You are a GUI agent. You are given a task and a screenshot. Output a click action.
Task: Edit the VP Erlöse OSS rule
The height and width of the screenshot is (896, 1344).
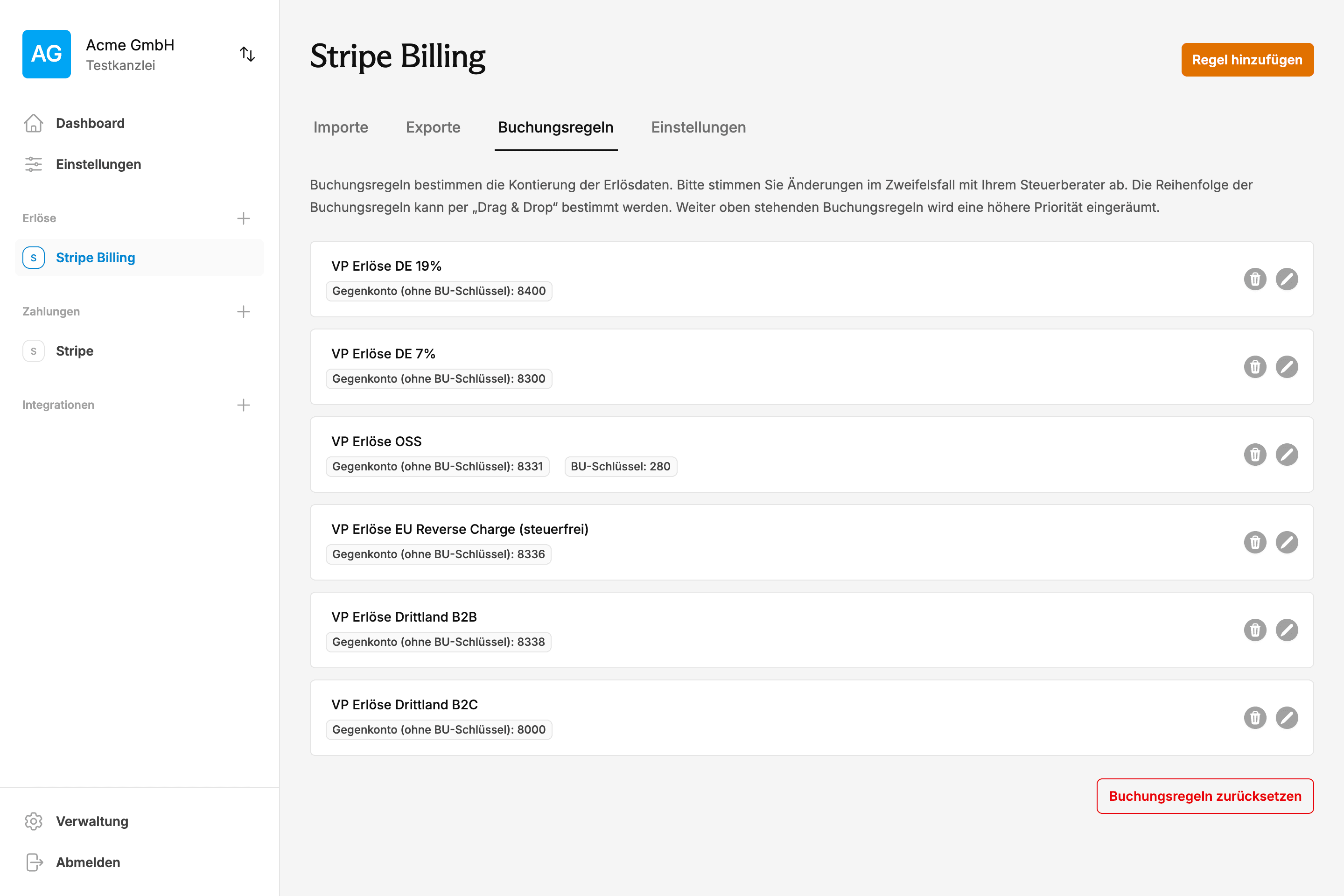[x=1288, y=454]
